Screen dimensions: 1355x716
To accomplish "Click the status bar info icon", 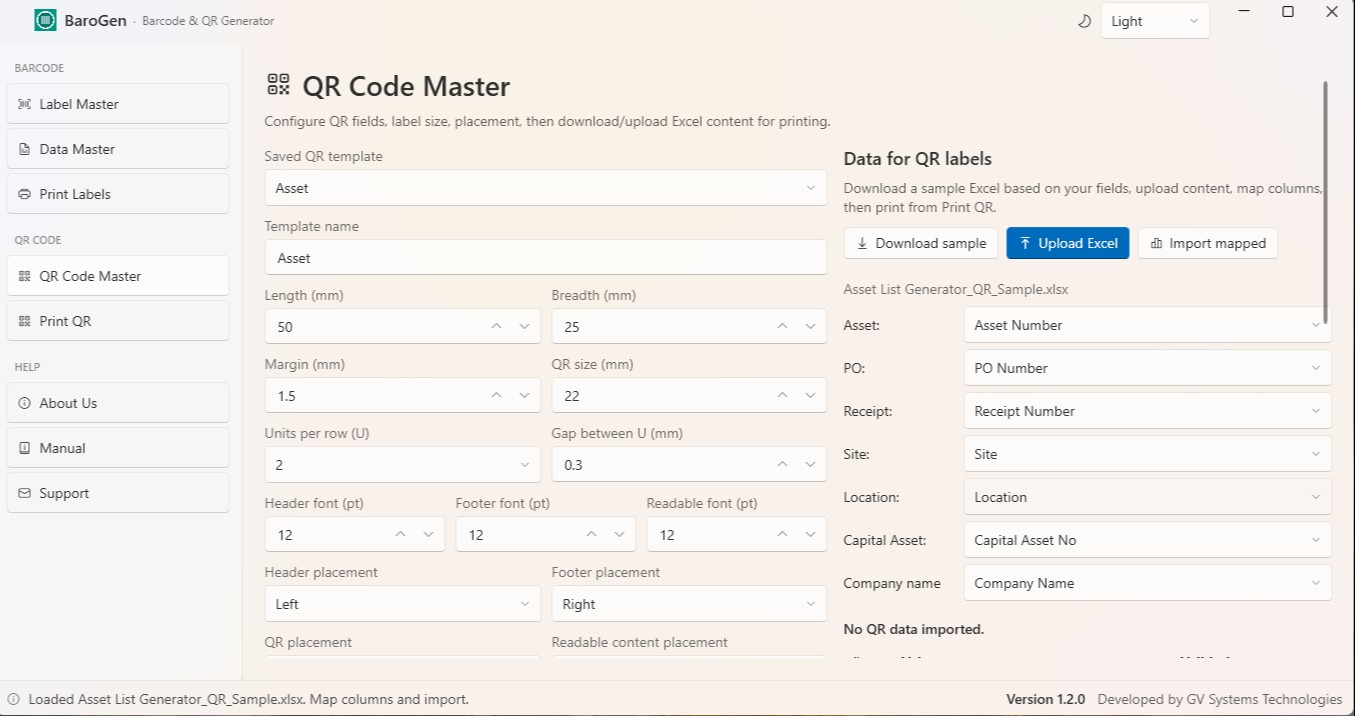I will coord(14,699).
